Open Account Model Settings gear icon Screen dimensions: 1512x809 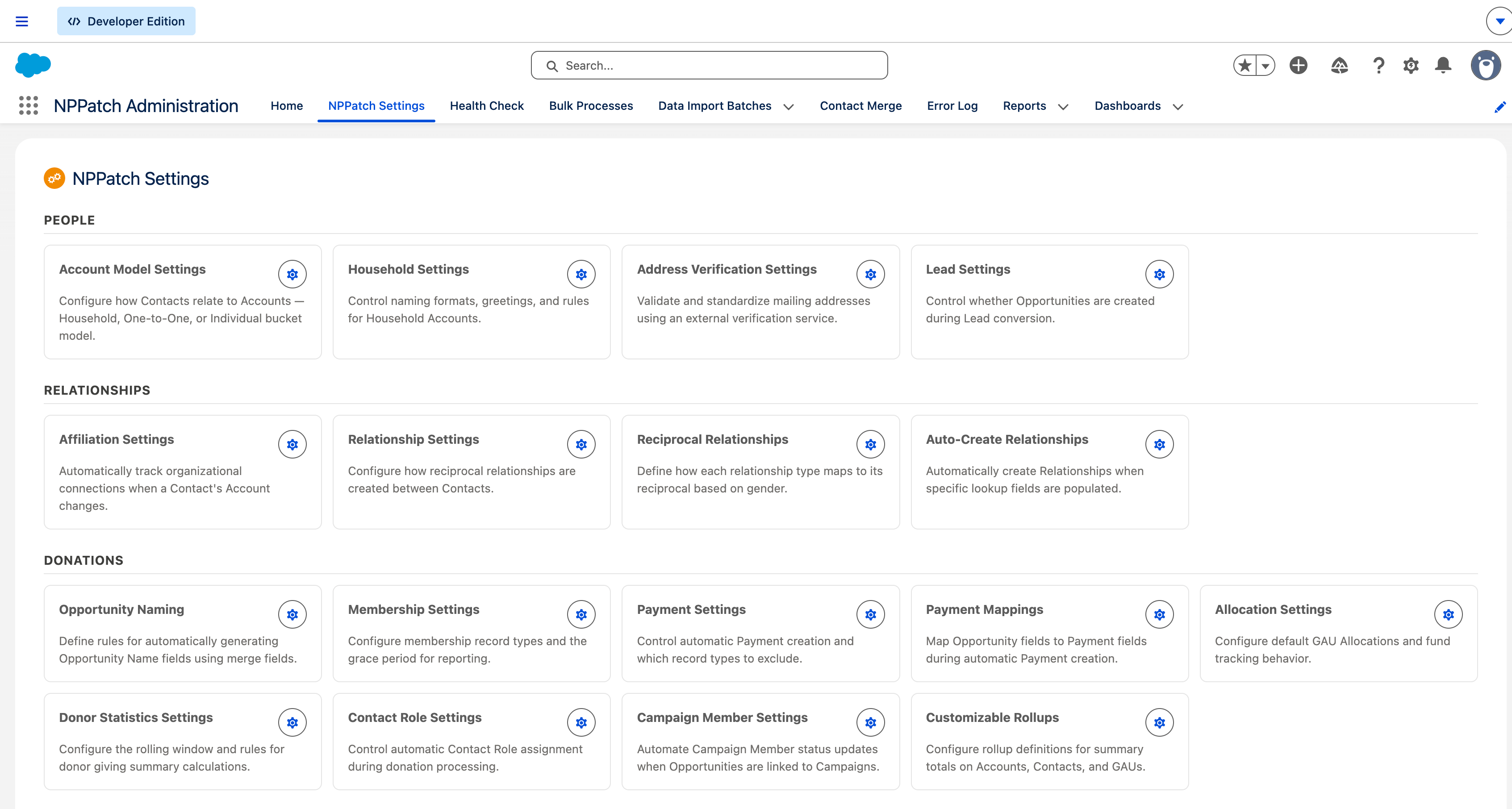(x=292, y=274)
